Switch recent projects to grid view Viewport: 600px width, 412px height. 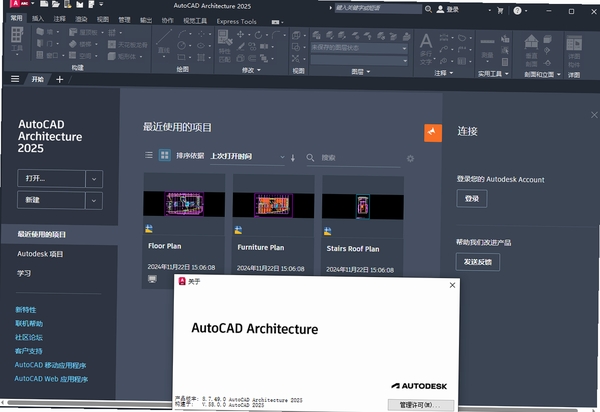pos(165,155)
